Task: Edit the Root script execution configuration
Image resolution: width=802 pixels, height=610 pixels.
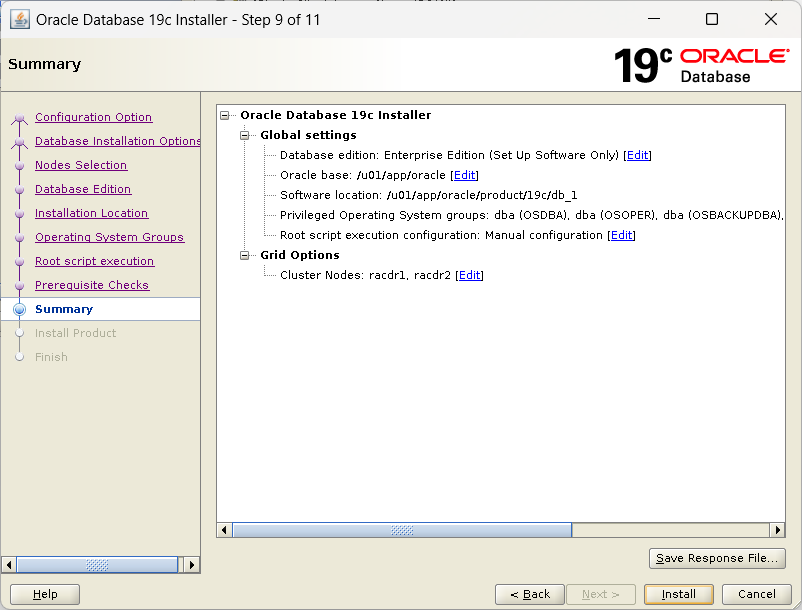Action: 621,235
